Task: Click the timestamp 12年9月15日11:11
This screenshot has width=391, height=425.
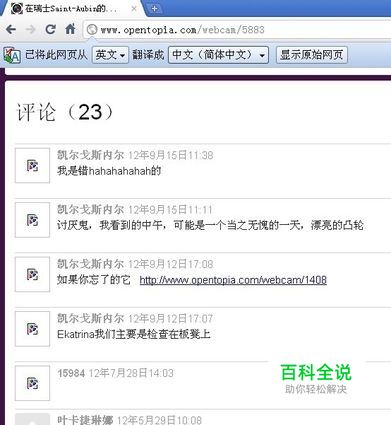Action: pos(170,209)
